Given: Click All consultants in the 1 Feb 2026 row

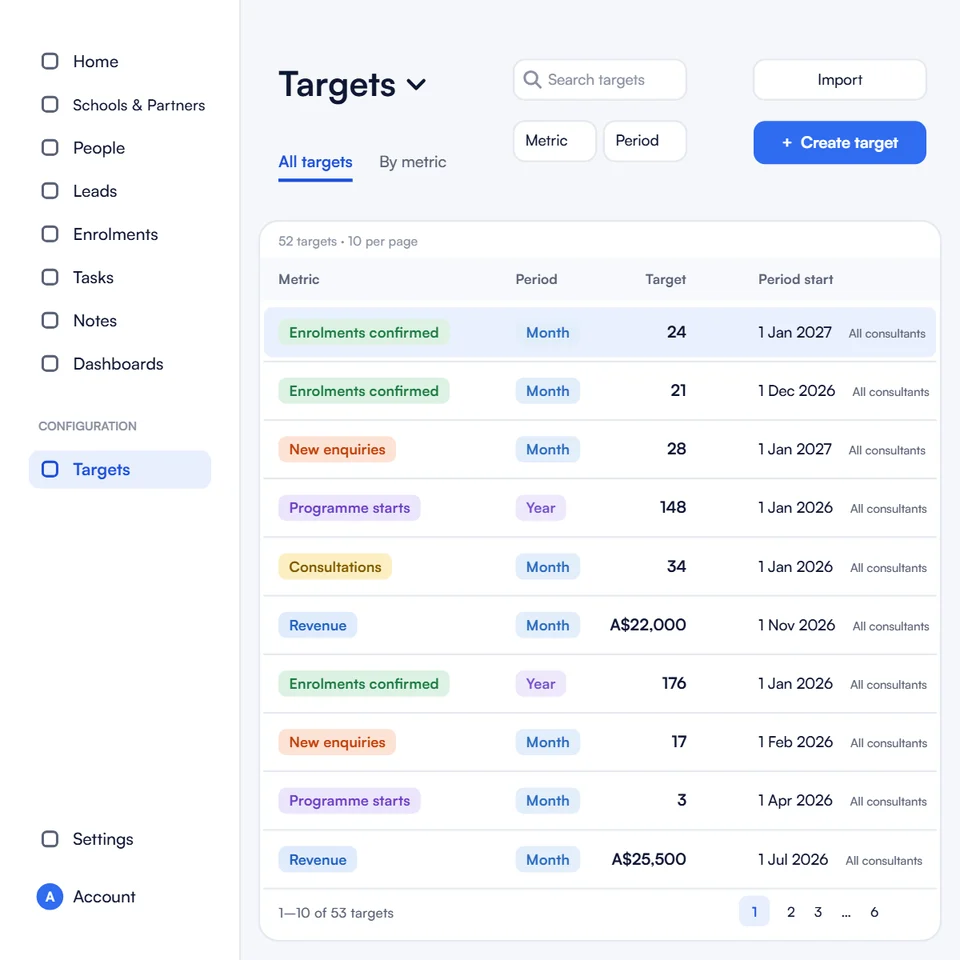Looking at the screenshot, I should point(888,743).
